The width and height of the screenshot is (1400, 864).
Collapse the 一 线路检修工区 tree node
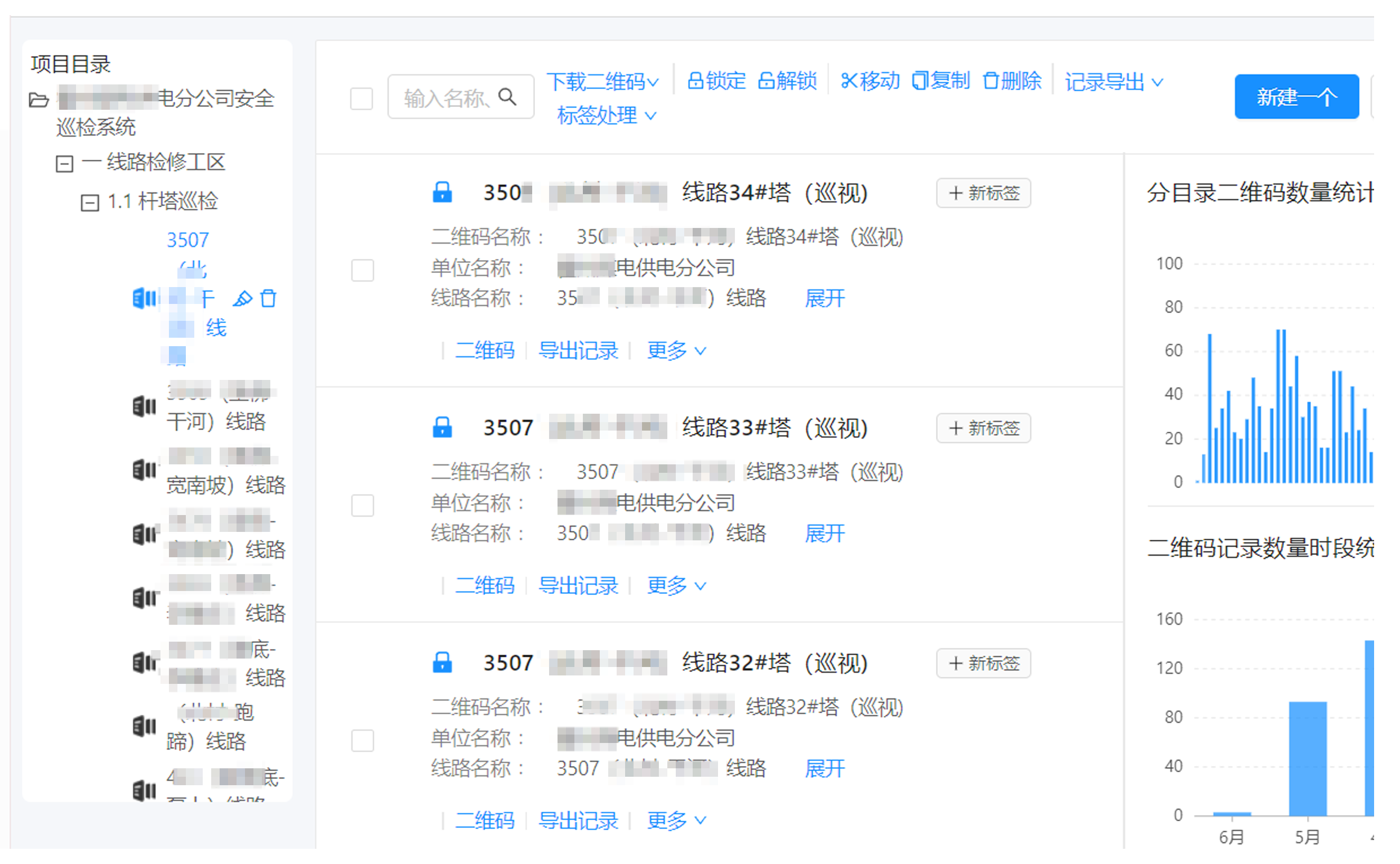click(64, 163)
